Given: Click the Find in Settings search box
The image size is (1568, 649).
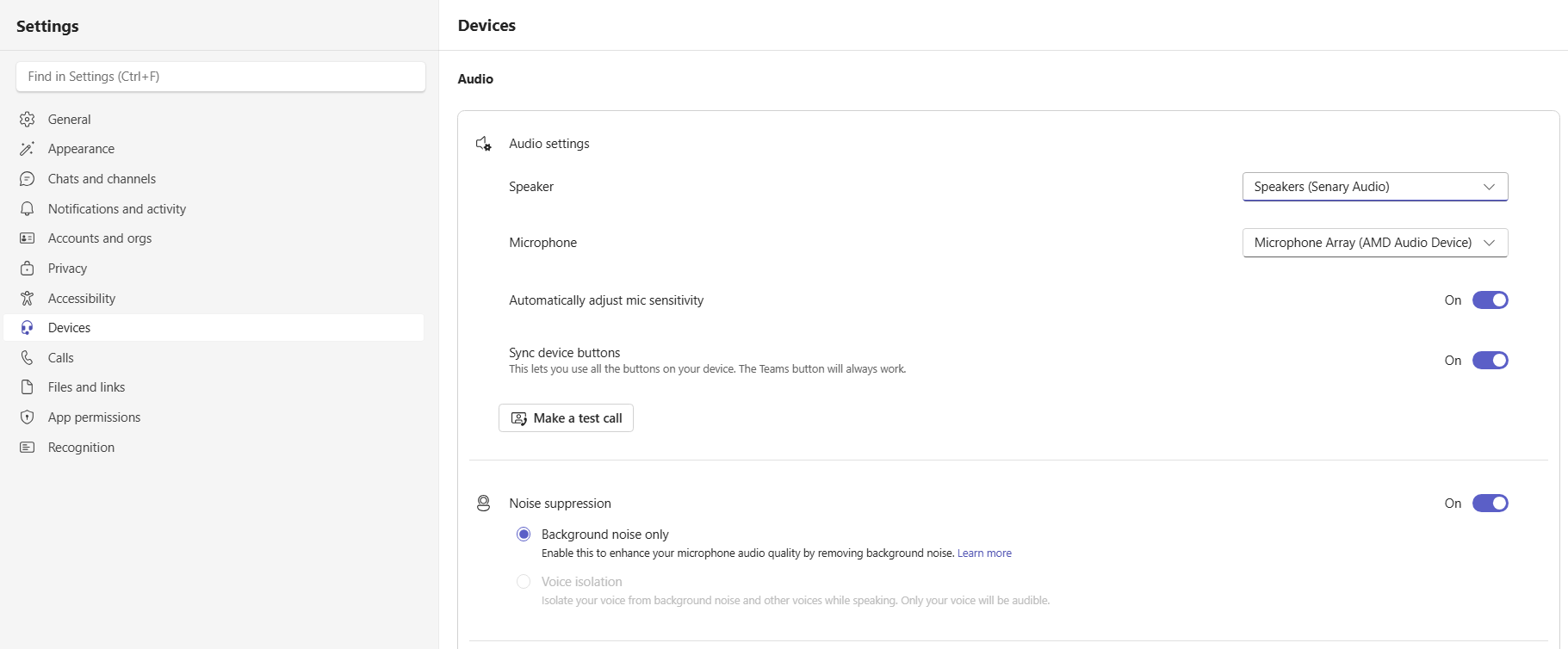Looking at the screenshot, I should pos(220,77).
